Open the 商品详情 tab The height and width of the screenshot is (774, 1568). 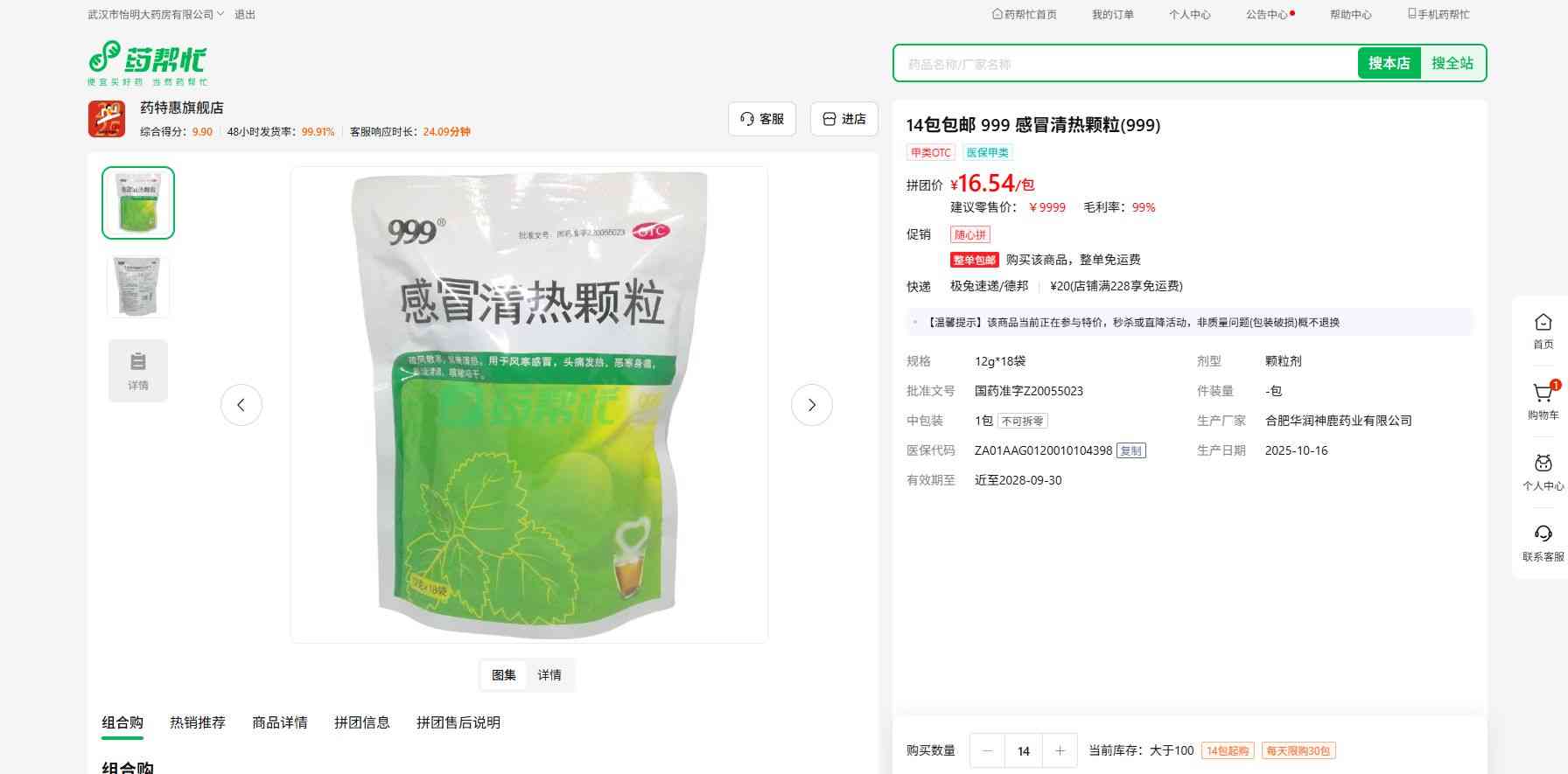coord(280,722)
